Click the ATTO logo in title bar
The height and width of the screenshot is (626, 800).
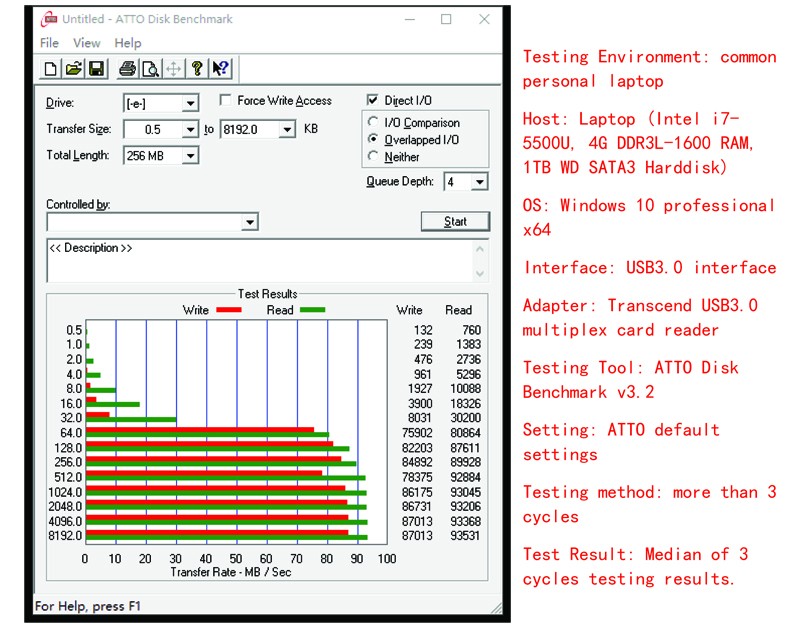[49, 19]
